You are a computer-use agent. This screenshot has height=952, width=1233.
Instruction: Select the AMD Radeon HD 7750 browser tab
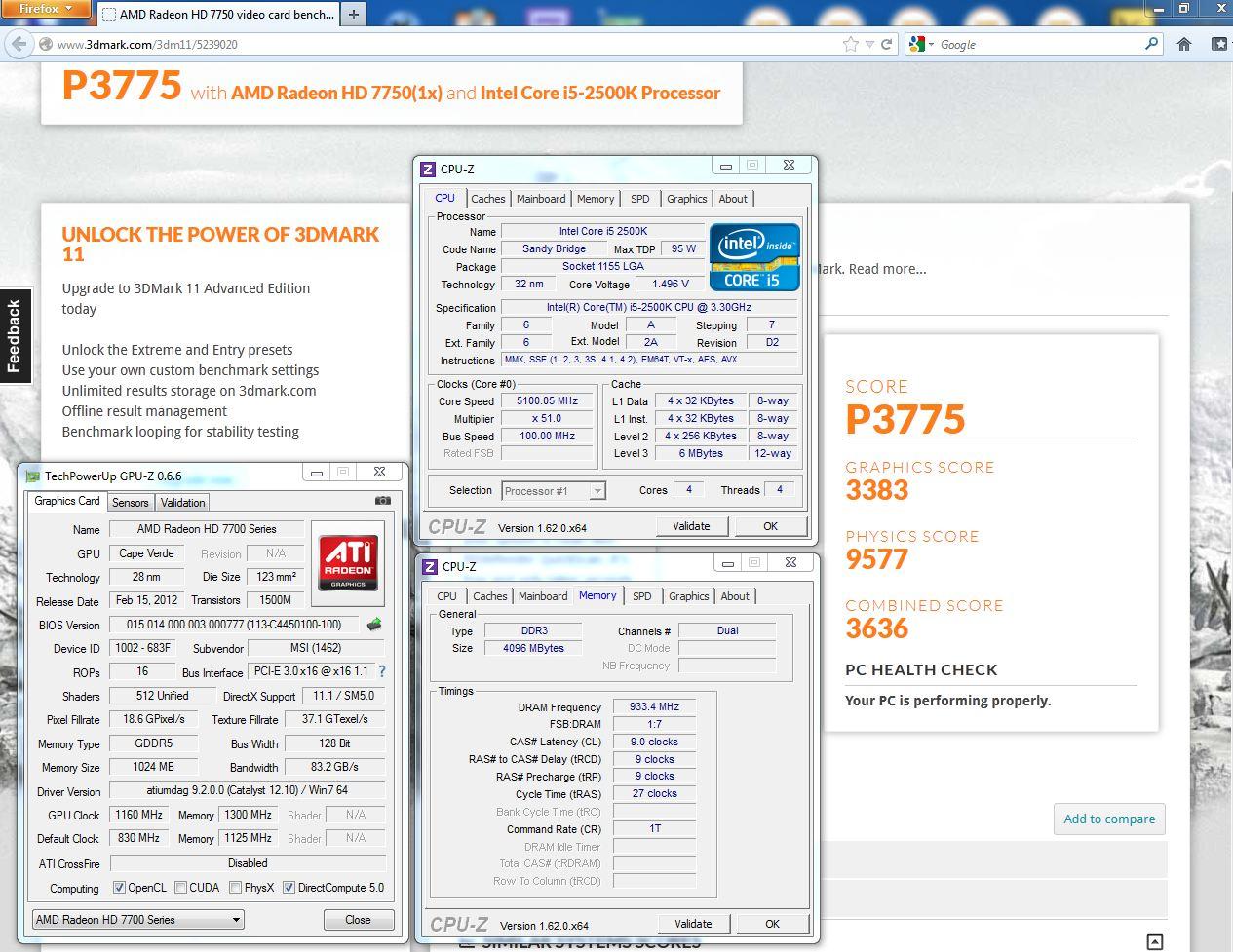tap(219, 14)
